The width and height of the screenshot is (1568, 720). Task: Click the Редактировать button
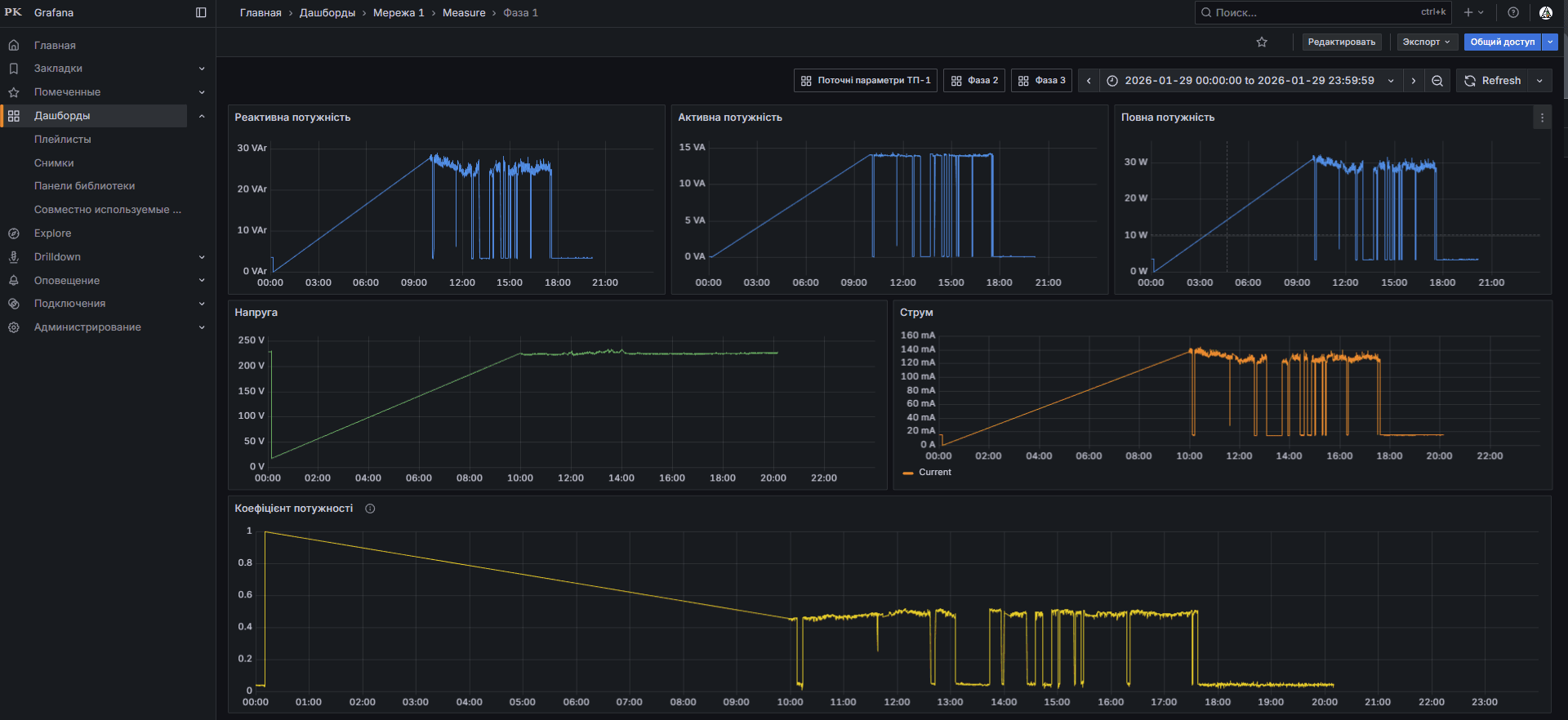(1341, 42)
